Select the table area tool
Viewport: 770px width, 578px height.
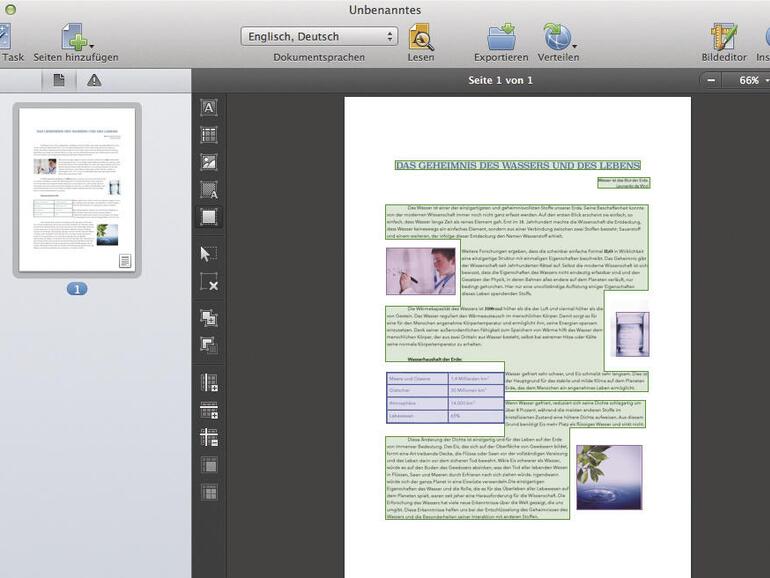209,135
